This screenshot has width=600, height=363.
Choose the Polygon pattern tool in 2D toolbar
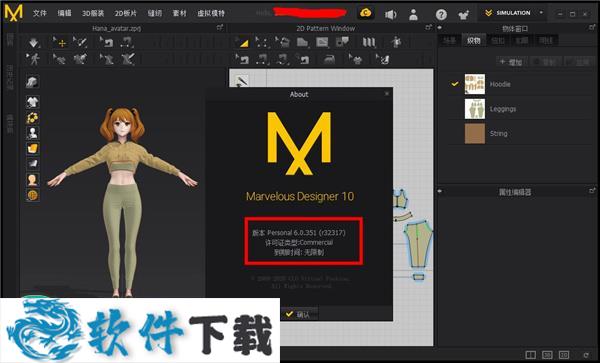(282, 42)
